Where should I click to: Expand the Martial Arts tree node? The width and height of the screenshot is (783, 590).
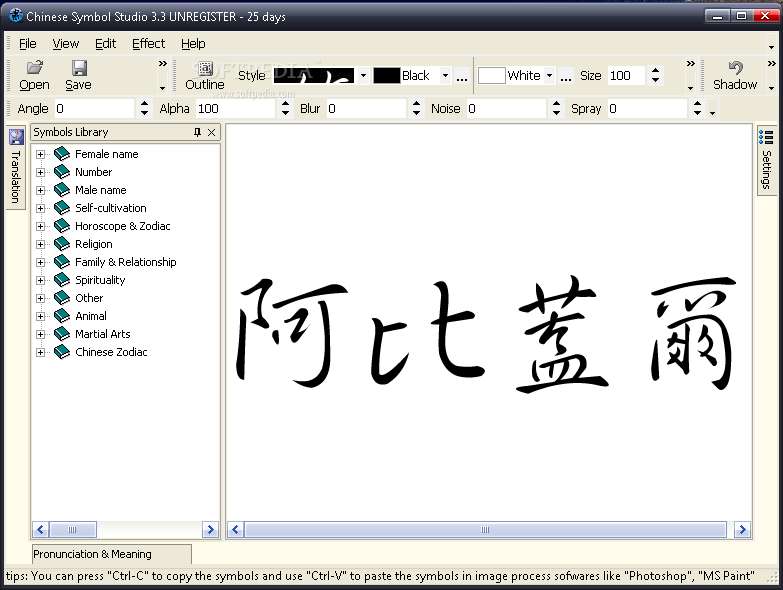click(x=40, y=334)
